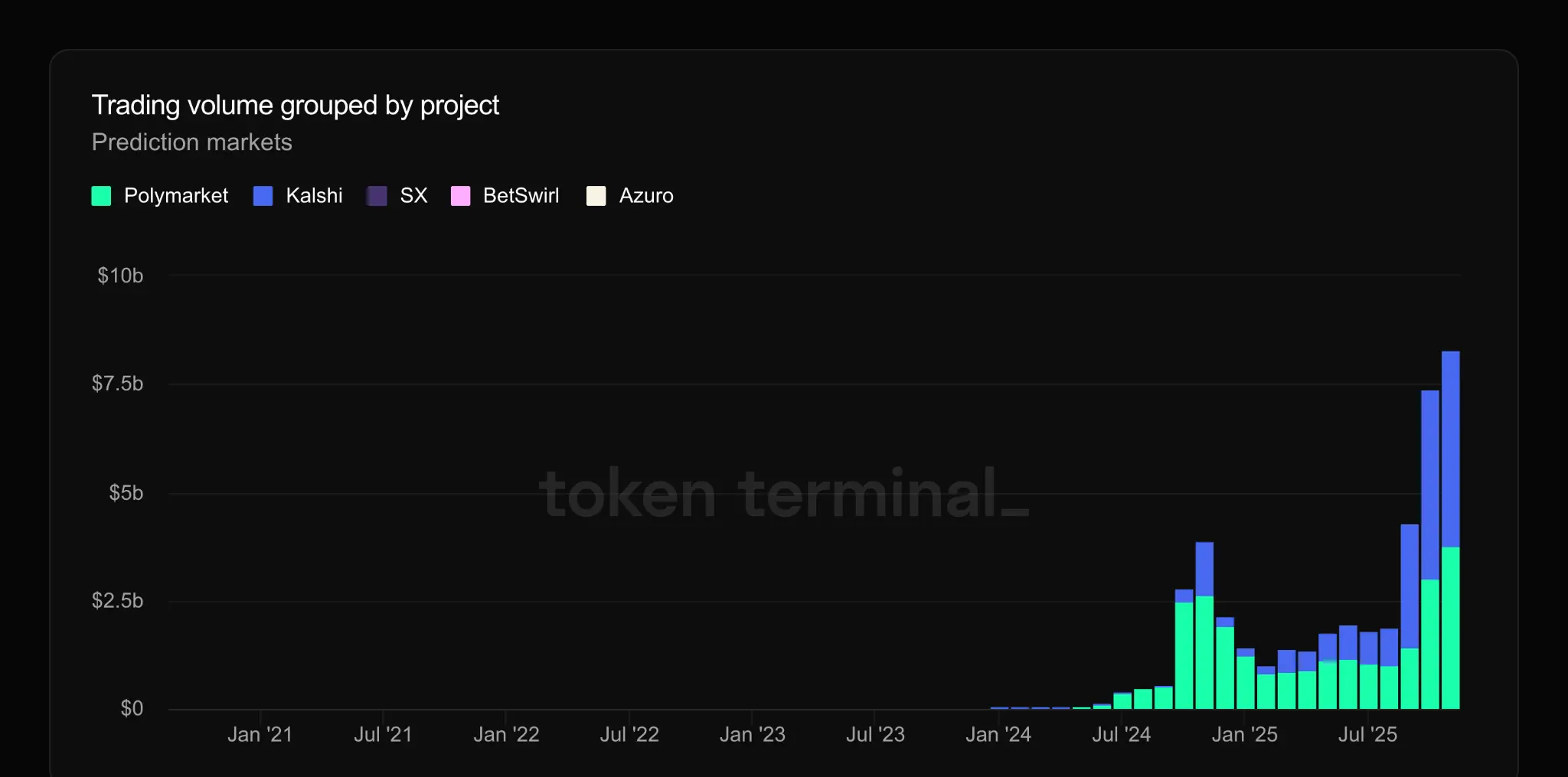Click the blue Kalshi segment of the tallest bar
The height and width of the screenshot is (777, 1568).
[x=1450, y=448]
